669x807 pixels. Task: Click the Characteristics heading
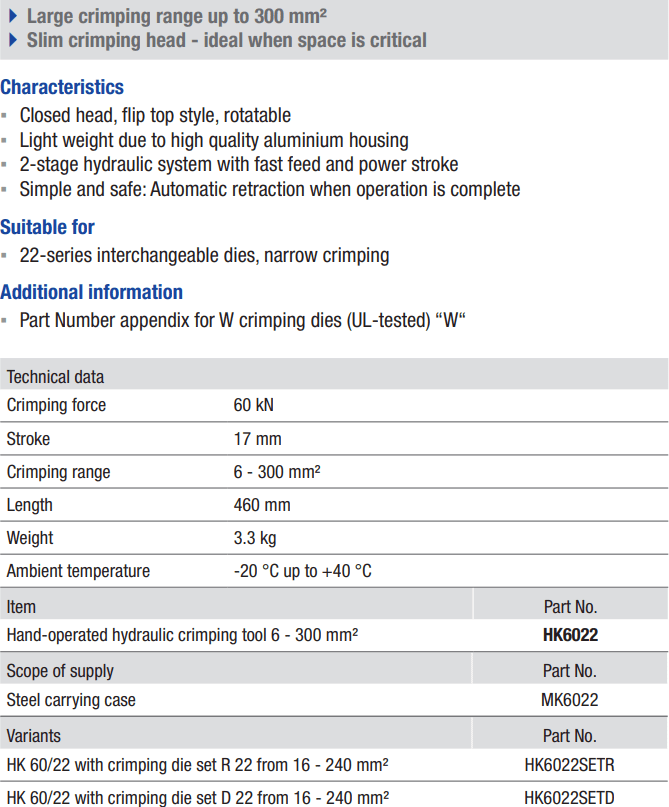(62, 87)
